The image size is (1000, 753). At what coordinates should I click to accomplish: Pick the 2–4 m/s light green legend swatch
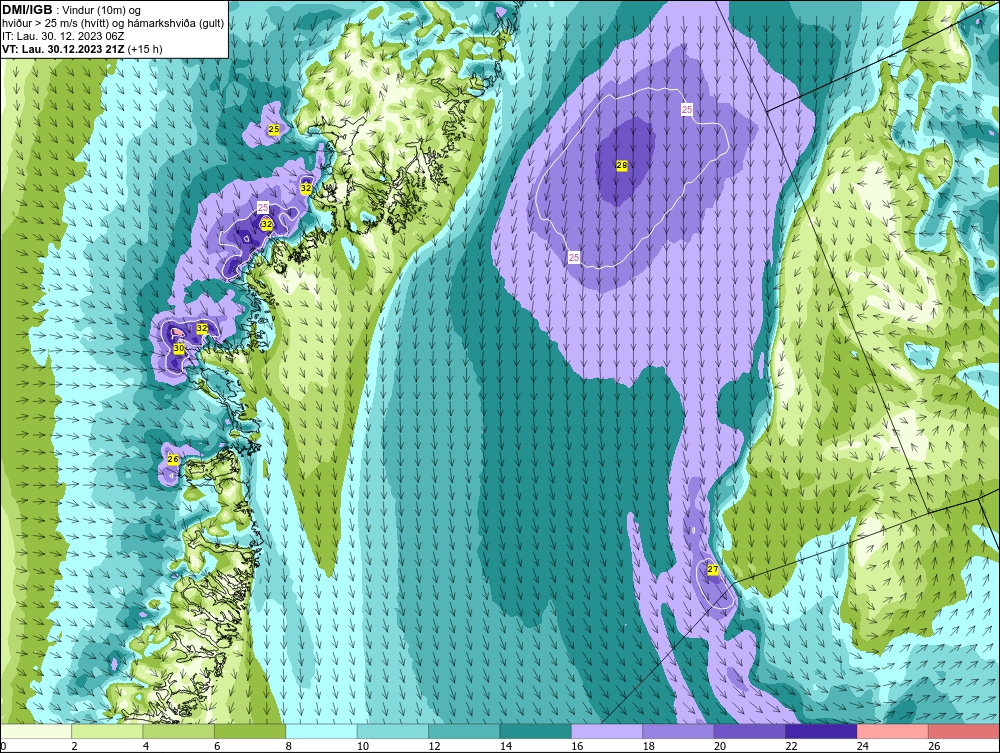107,731
